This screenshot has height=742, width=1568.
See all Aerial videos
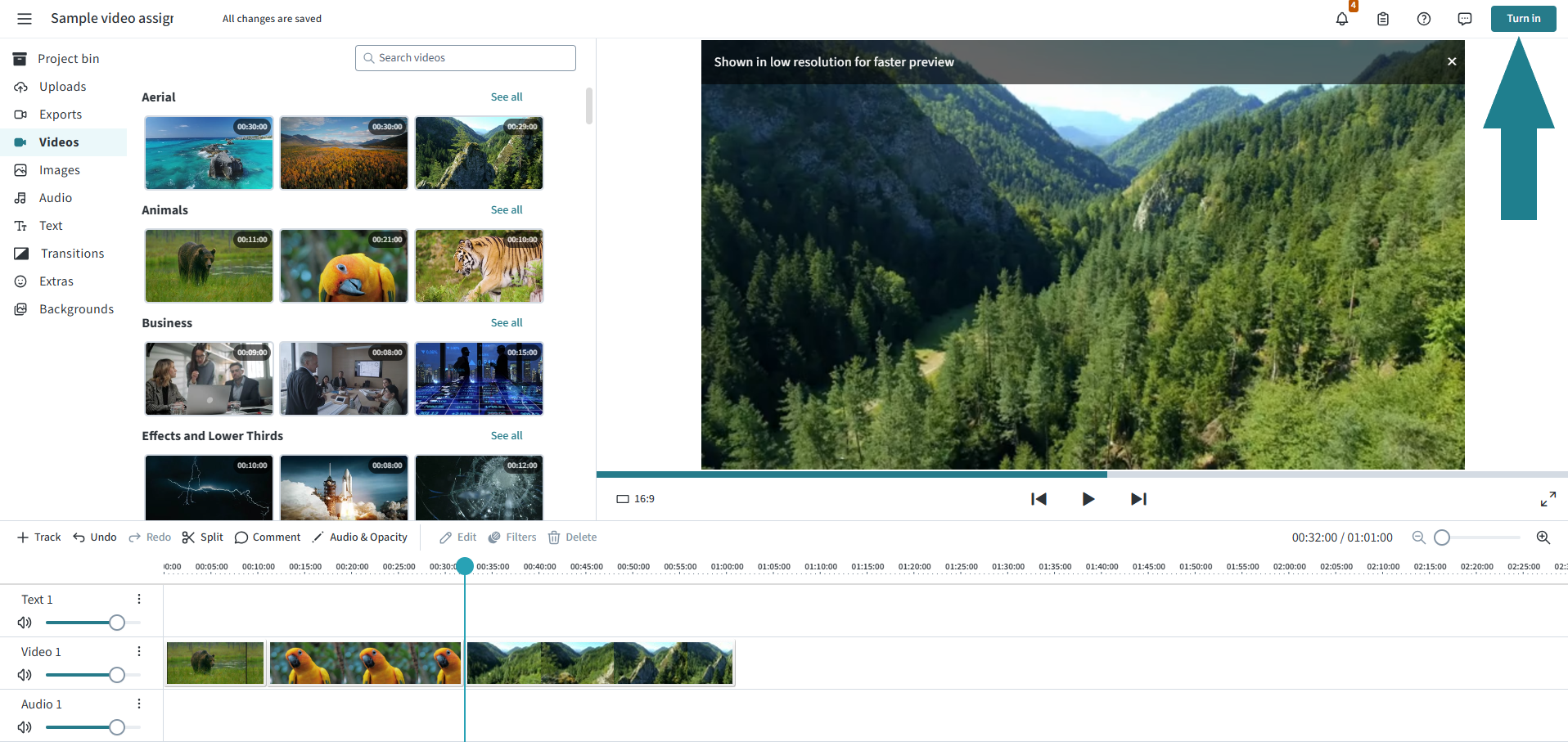click(x=507, y=97)
